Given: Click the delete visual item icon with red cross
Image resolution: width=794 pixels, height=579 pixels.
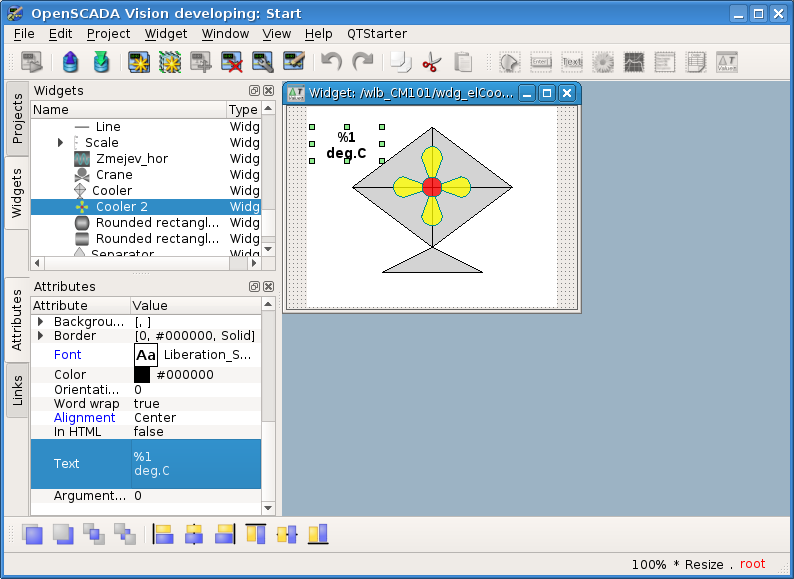Looking at the screenshot, I should coord(232,62).
